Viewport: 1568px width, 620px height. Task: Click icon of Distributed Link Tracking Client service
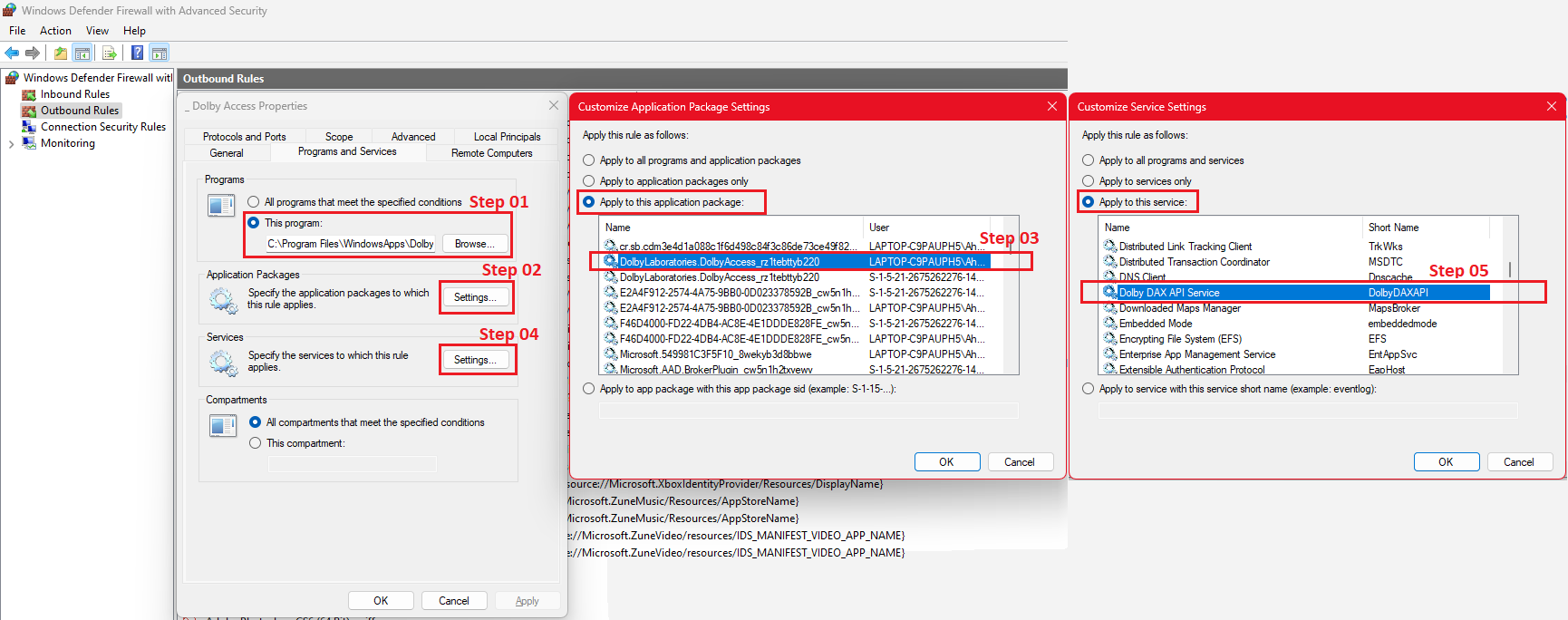click(x=1110, y=247)
